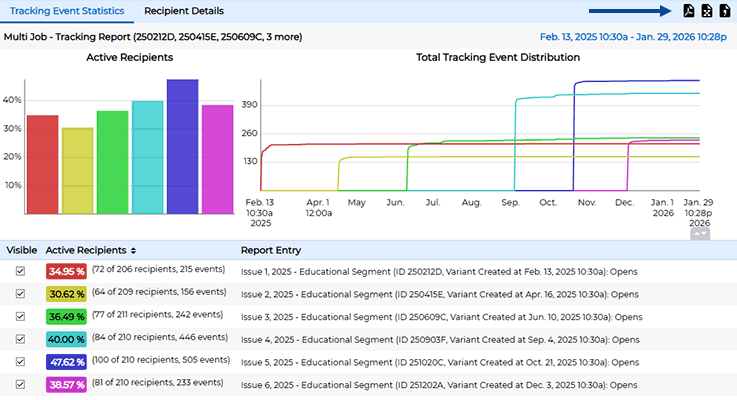Click the red 34.95 % badge
Image resolution: width=737 pixels, height=400 pixels.
pyautogui.click(x=66, y=271)
